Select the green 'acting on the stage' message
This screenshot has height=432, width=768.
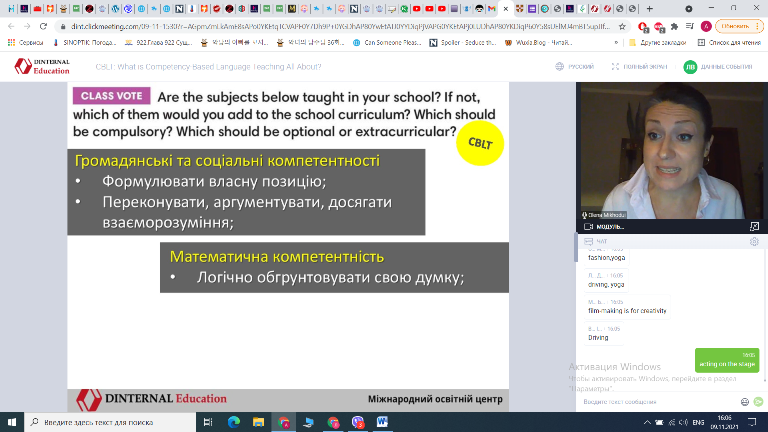(727, 360)
